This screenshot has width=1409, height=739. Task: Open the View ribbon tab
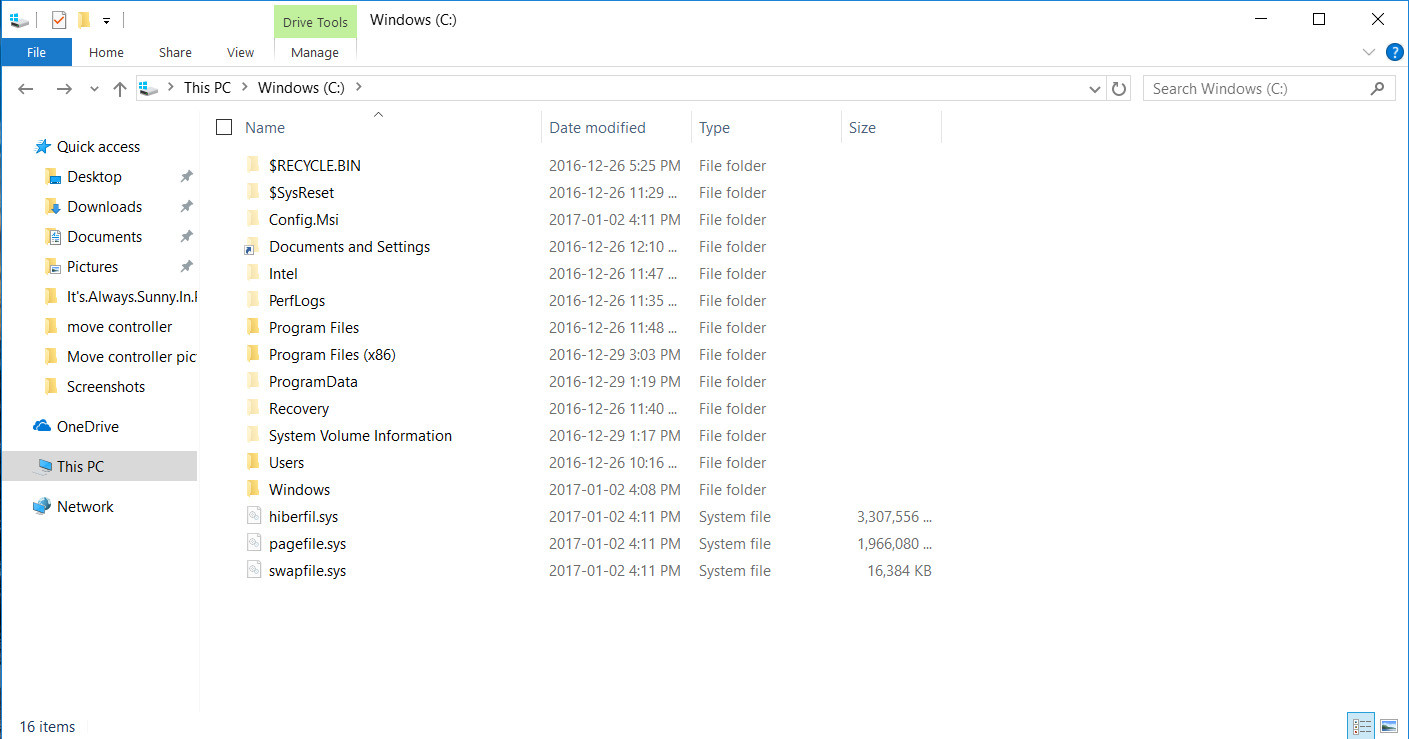[x=240, y=53]
